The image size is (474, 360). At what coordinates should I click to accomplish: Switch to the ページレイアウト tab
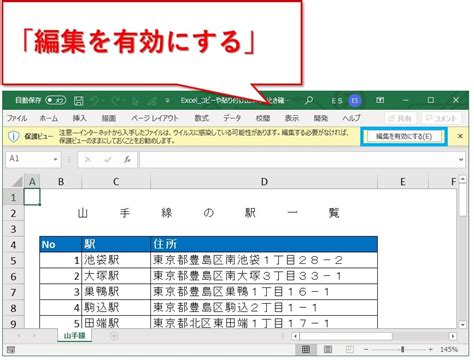point(155,118)
